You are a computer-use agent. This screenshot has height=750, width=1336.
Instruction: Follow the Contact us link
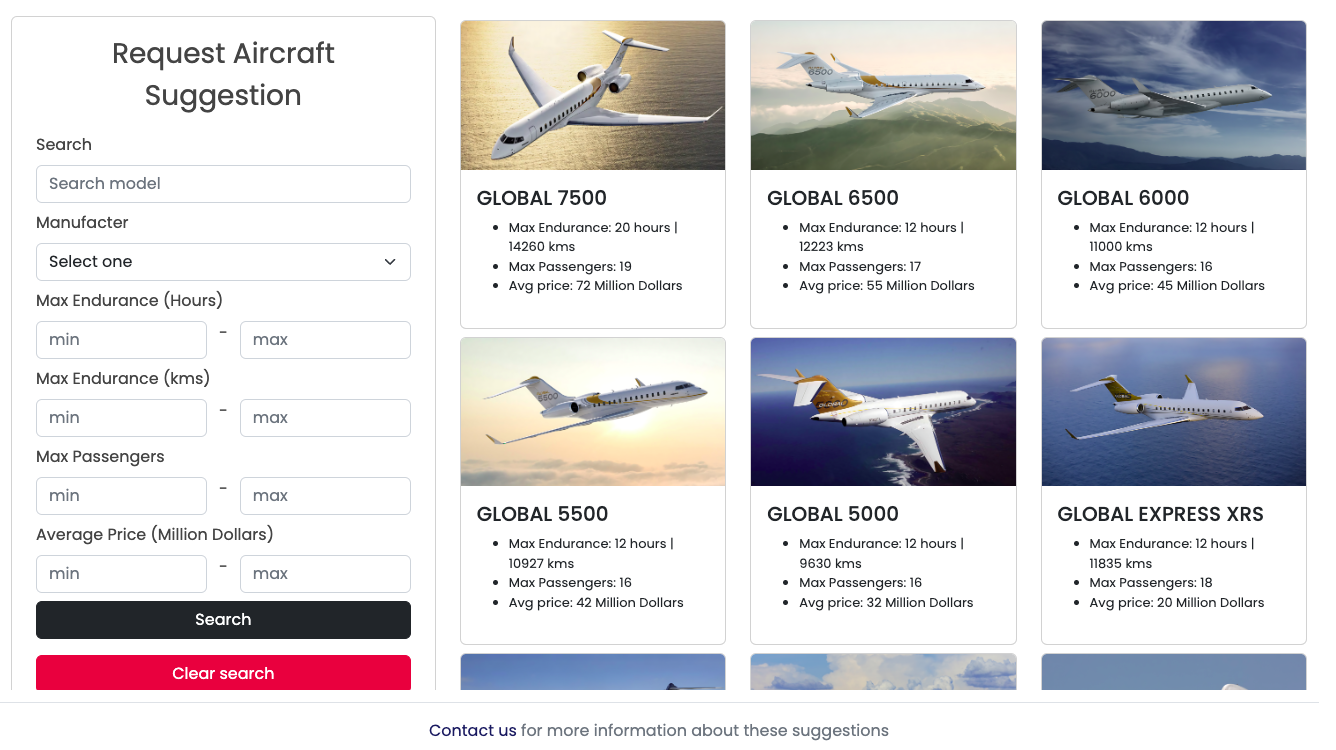472,730
